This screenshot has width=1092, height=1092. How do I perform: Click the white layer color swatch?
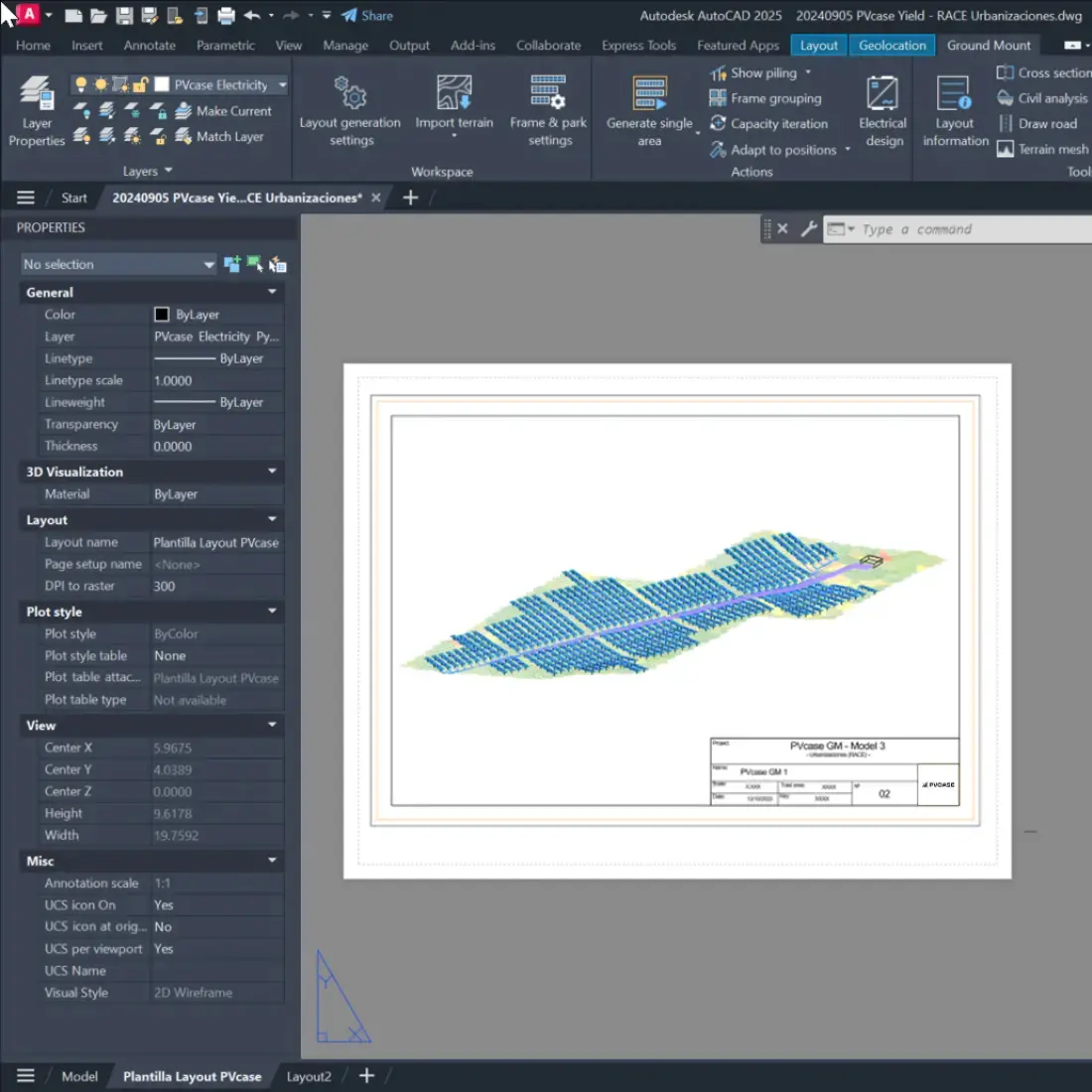[161, 84]
